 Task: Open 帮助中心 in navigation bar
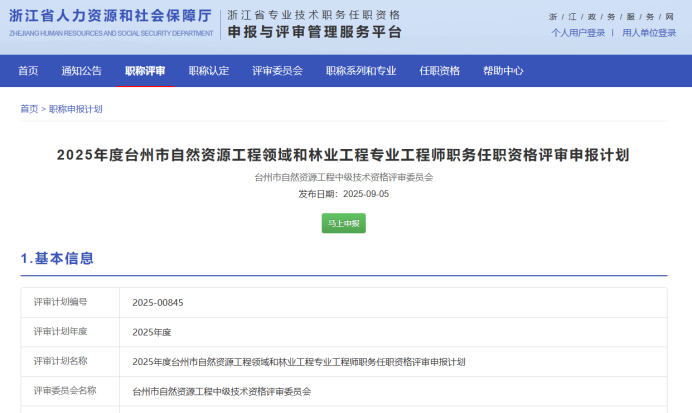tap(503, 71)
